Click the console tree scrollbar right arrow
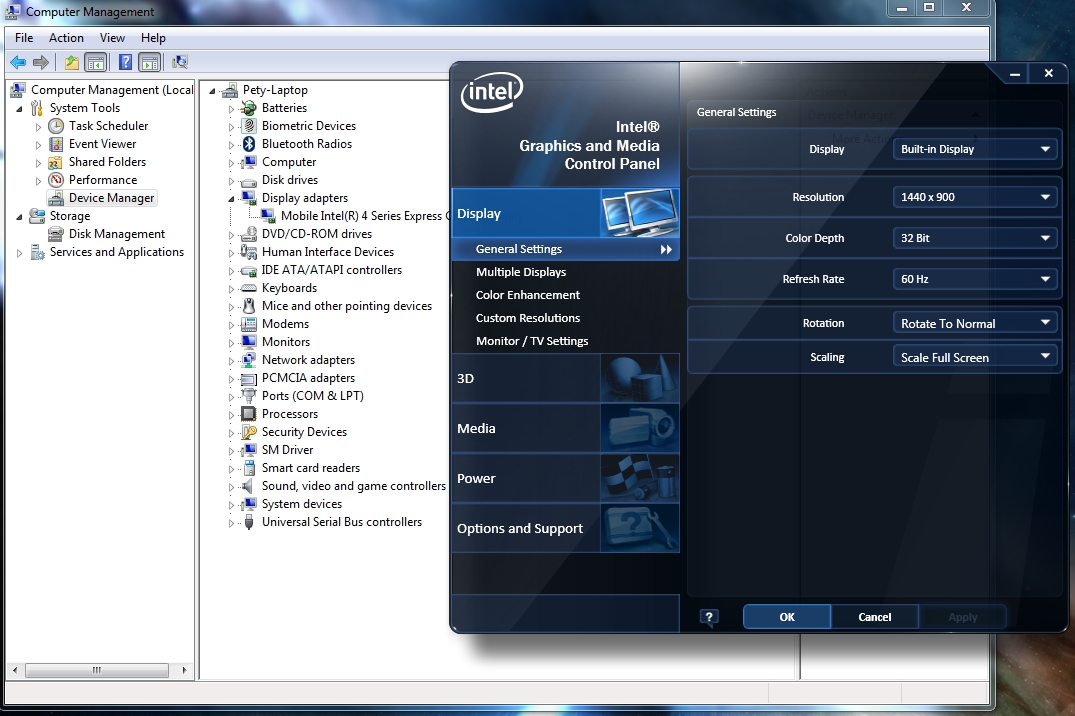 click(184, 670)
